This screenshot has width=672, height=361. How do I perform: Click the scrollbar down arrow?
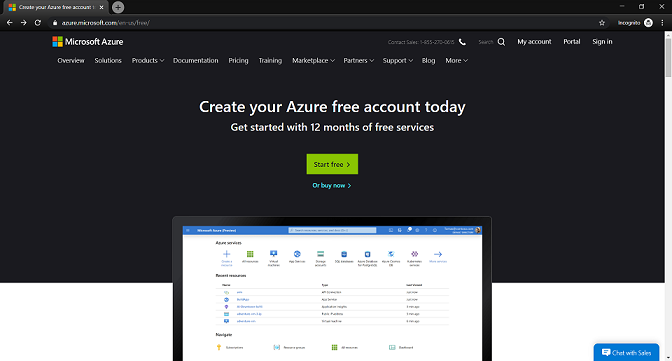(x=668, y=358)
